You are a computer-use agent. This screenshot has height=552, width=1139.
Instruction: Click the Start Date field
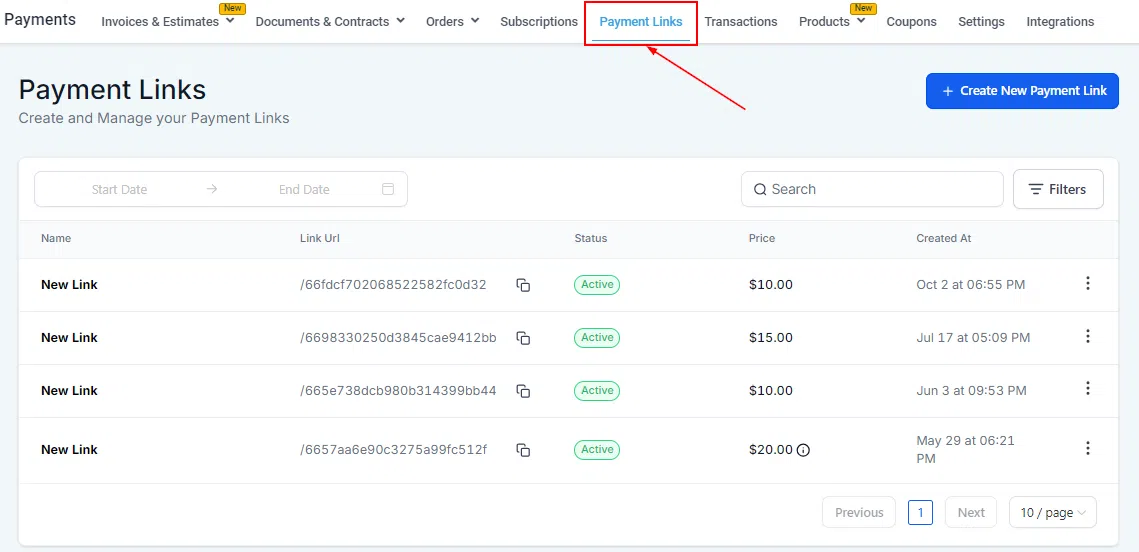click(x=119, y=190)
